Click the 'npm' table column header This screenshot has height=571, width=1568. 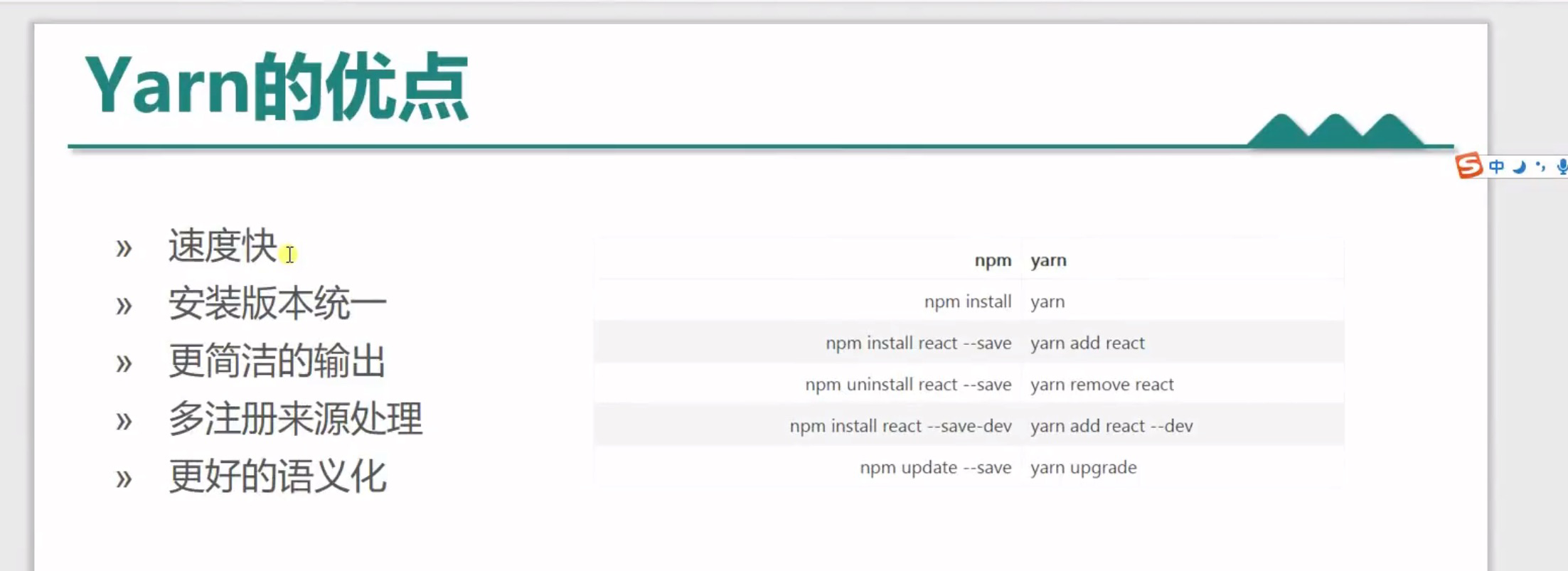(x=992, y=260)
